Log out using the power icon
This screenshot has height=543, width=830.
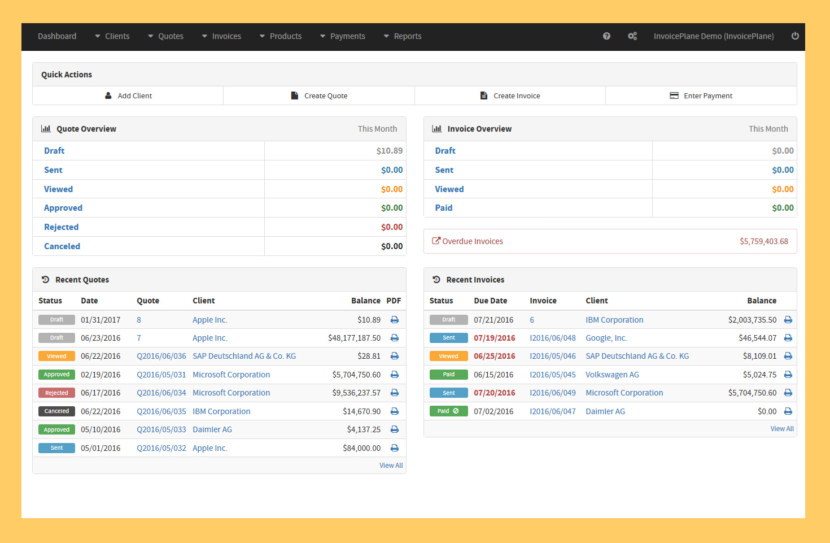(795, 36)
